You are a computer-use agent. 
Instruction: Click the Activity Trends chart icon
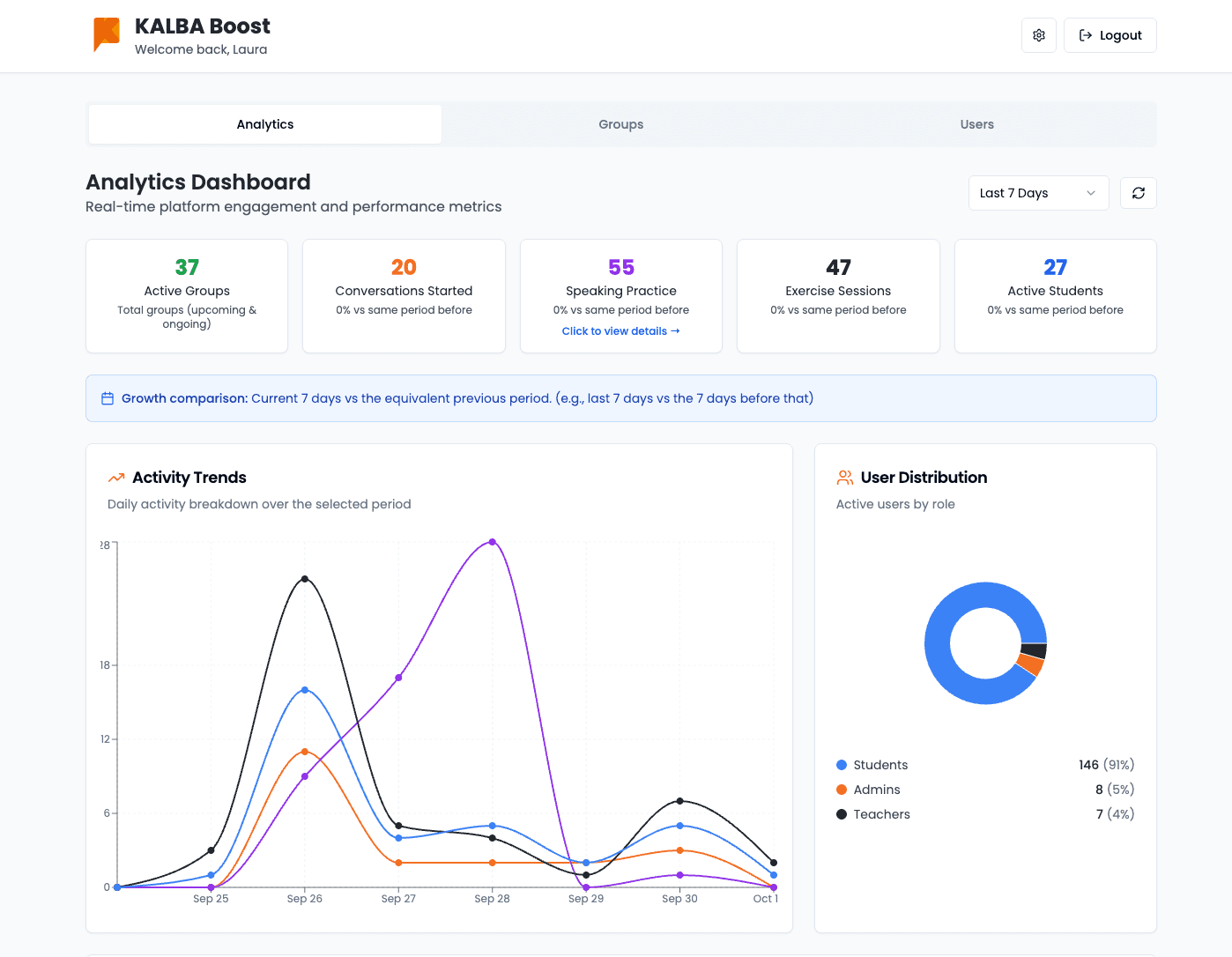click(x=116, y=478)
